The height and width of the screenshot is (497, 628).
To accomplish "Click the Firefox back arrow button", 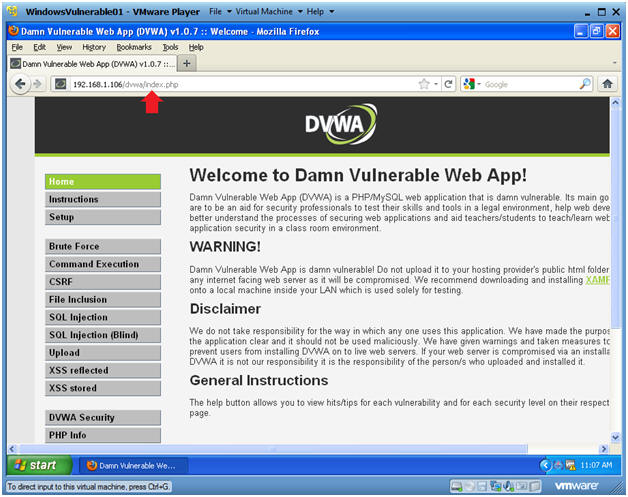I will point(20,84).
